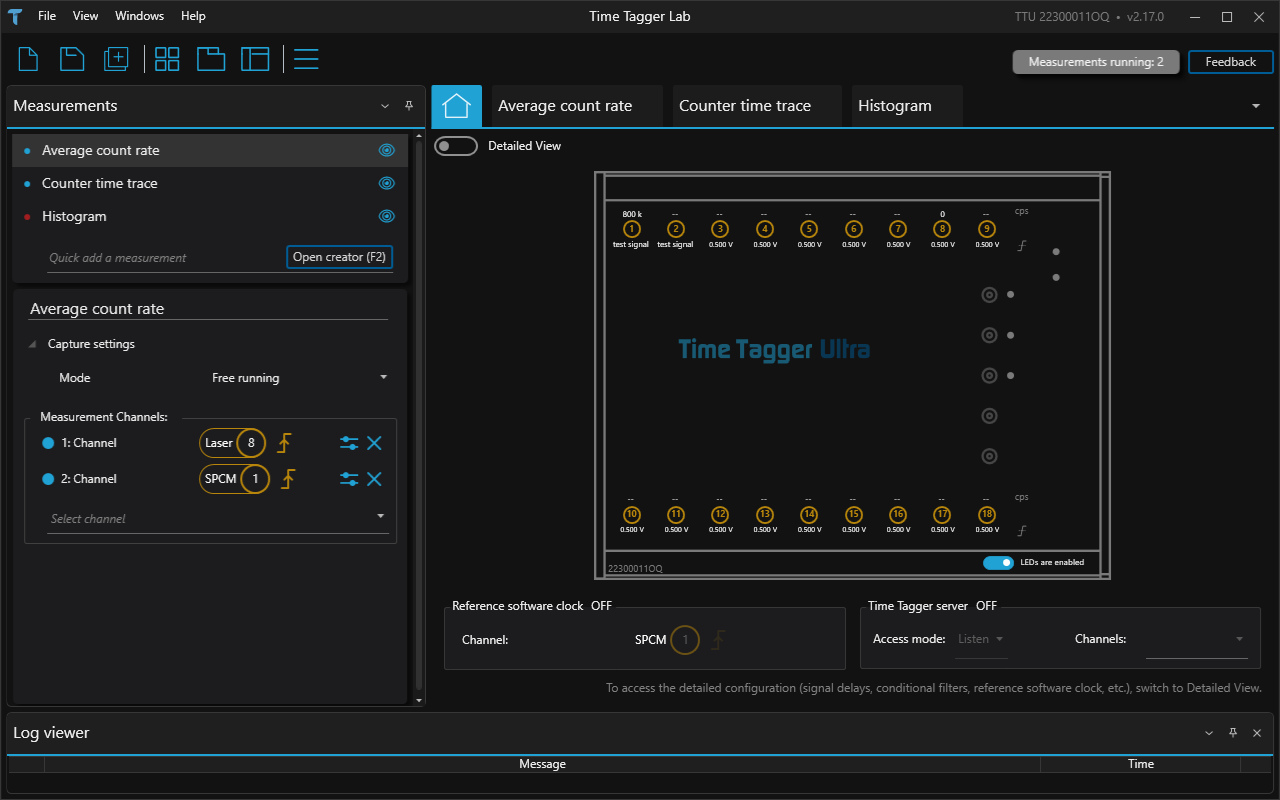Screen dimensions: 1280x800
Task: Click edge icon for SPCM channel 1
Action: coord(288,479)
